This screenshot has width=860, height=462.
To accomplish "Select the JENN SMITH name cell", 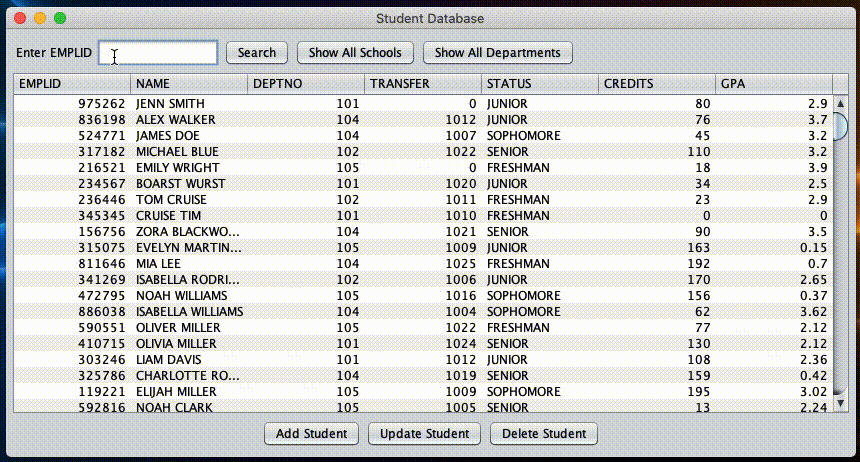I will pos(189,104).
